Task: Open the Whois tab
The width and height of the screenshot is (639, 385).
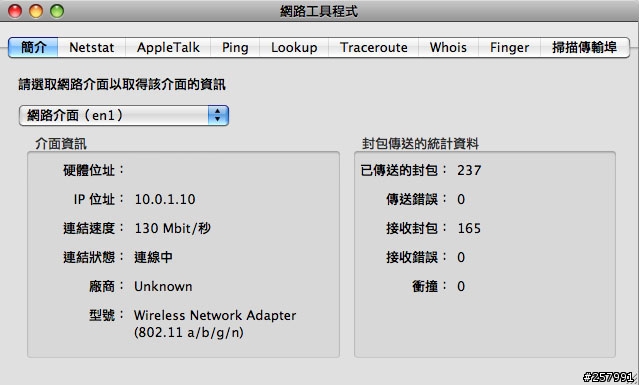Action: coord(448,47)
